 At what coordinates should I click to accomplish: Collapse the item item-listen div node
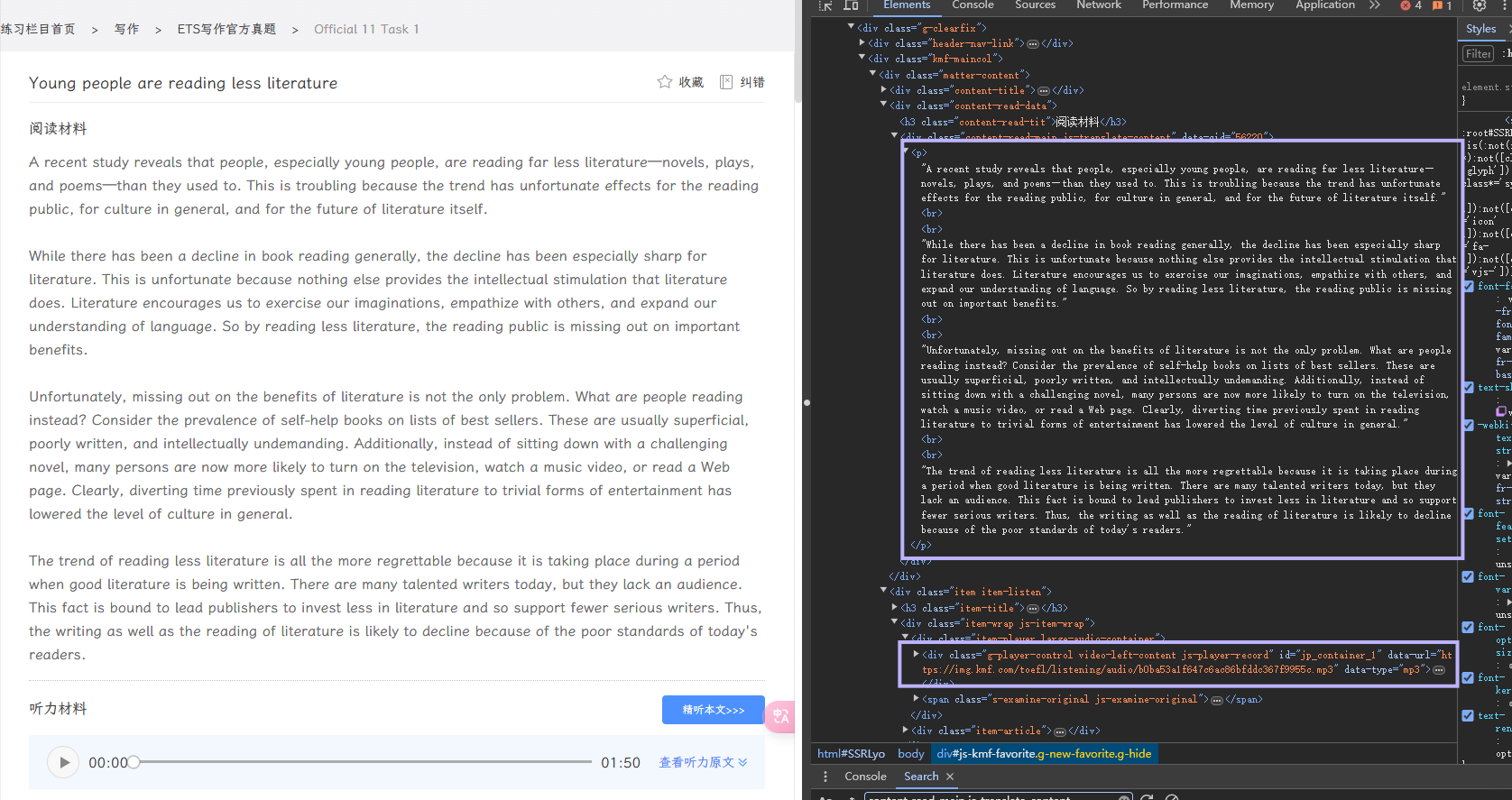coord(883,591)
